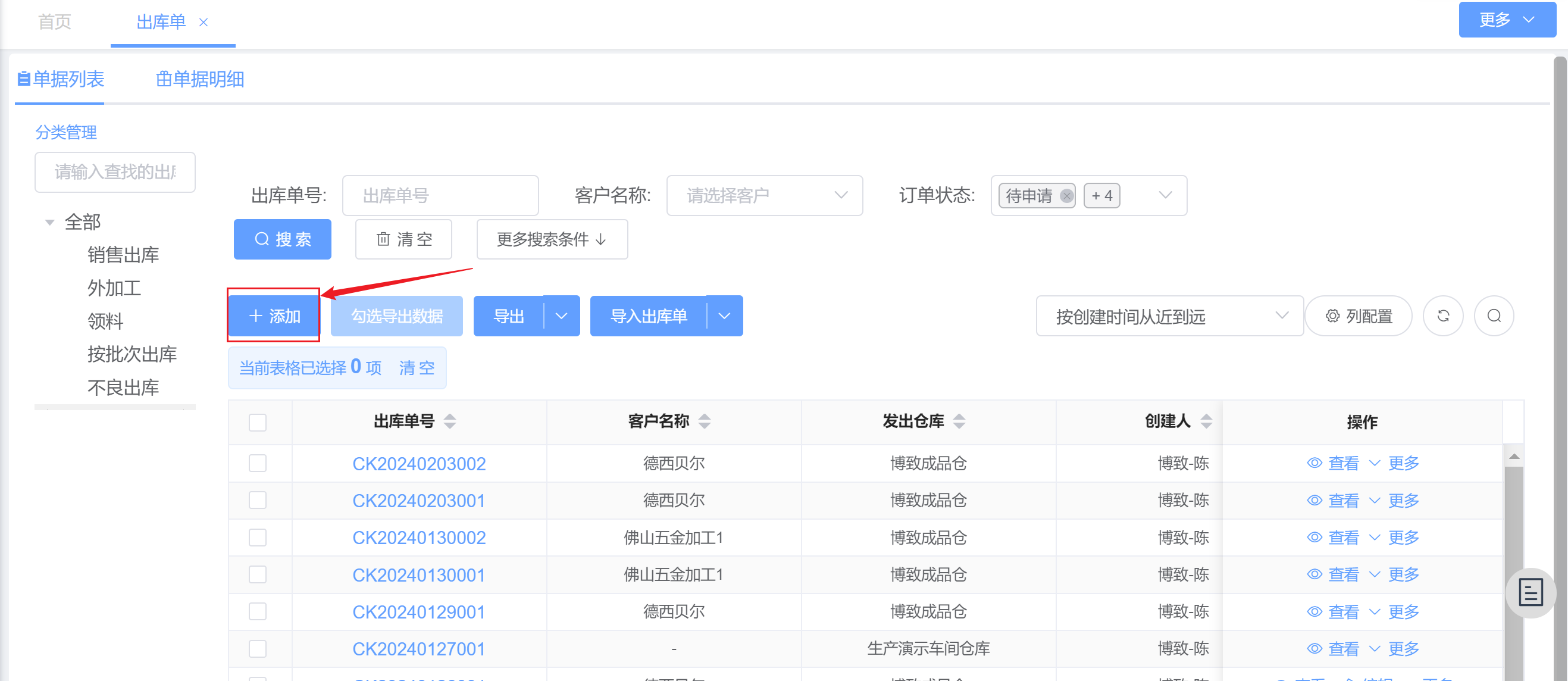
Task: Sort ascending/descending by 出库单号 column
Action: (x=450, y=421)
